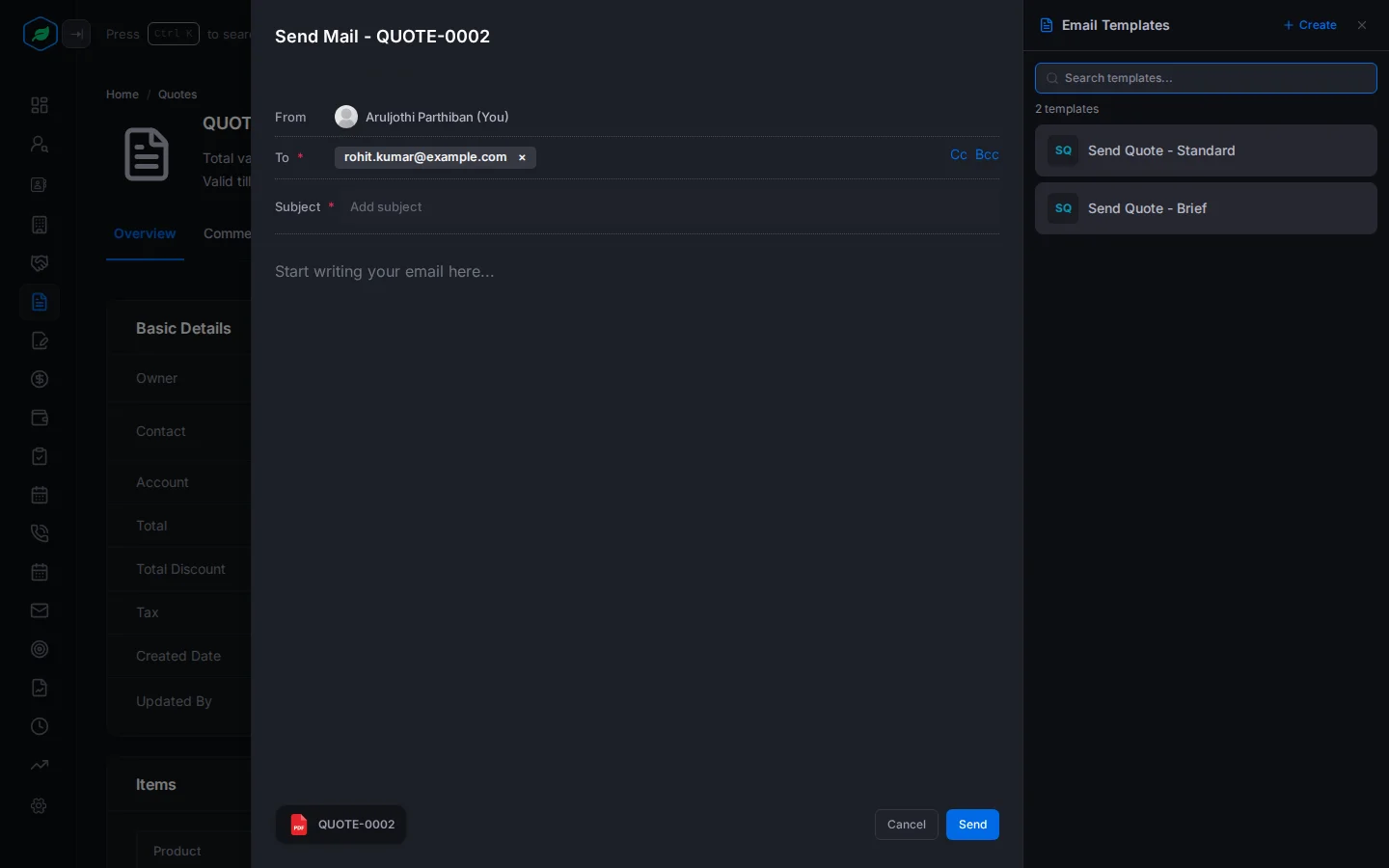The image size is (1389, 868).
Task: Open the envelope mail icon in sidebar
Action: (40, 610)
